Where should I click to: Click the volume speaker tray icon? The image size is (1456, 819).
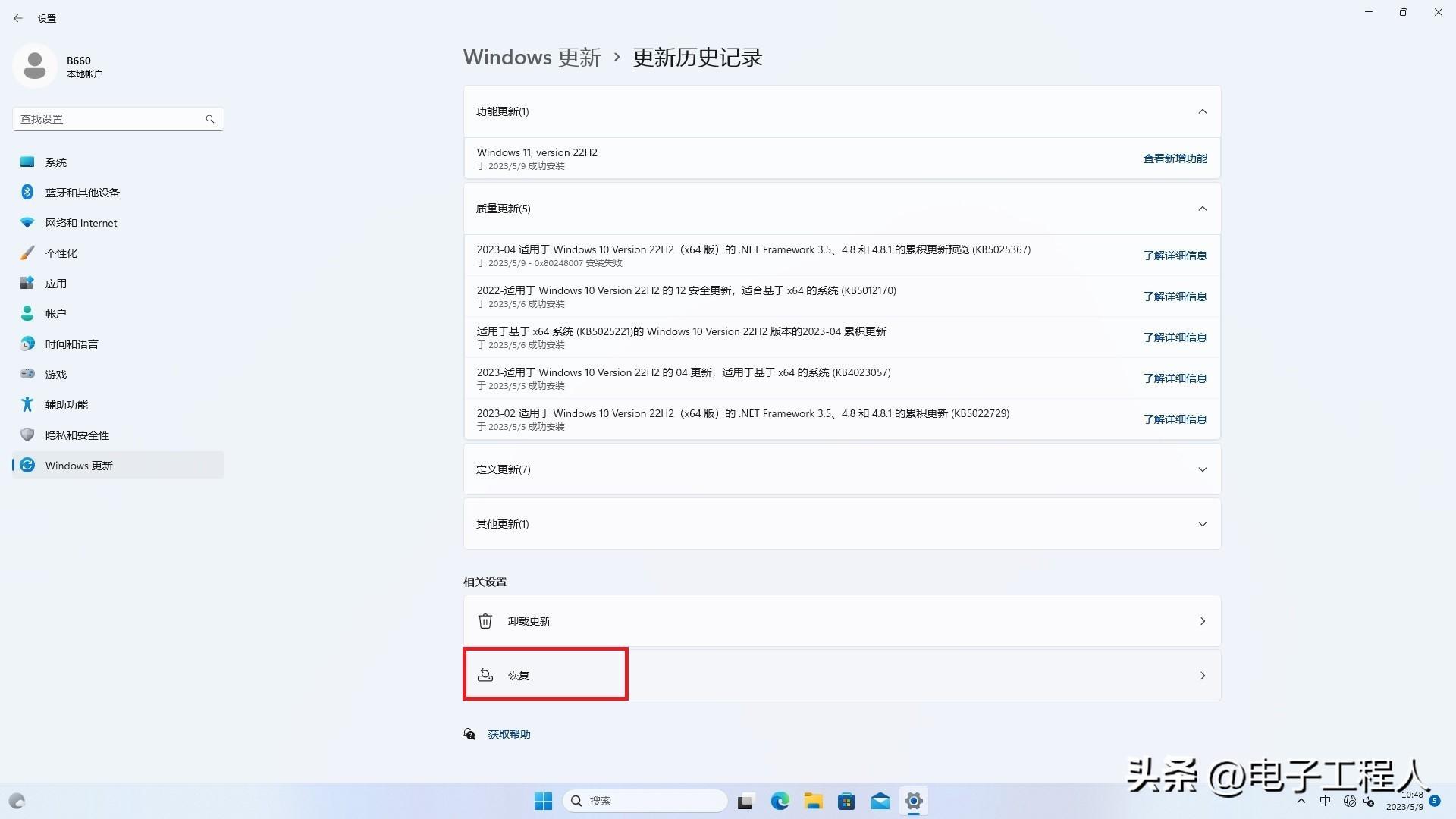[1369, 801]
